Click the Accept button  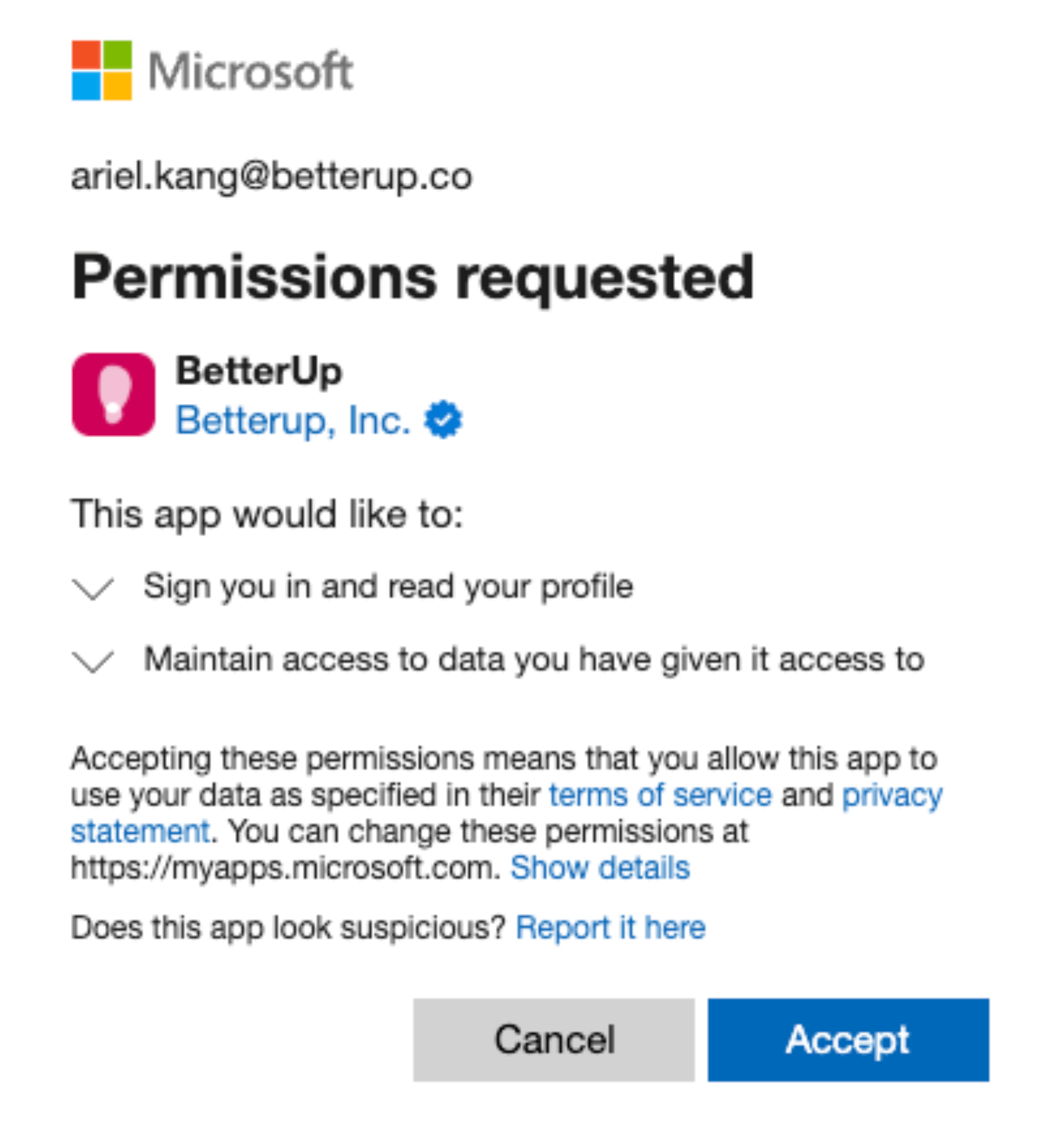point(848,1039)
